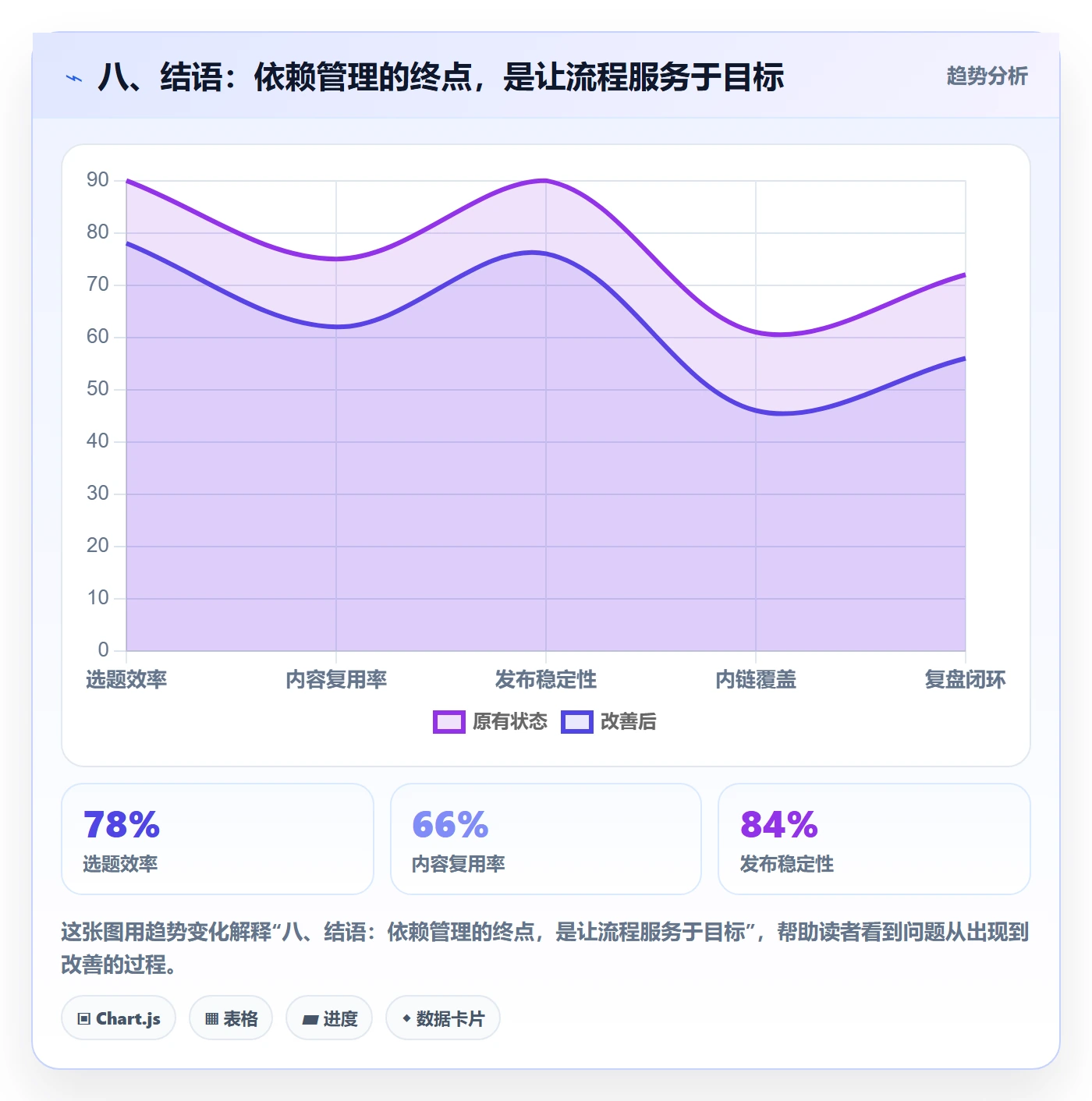This screenshot has width=1092, height=1101.
Task: Select the 数据卡片 tag
Action: coord(443,1018)
